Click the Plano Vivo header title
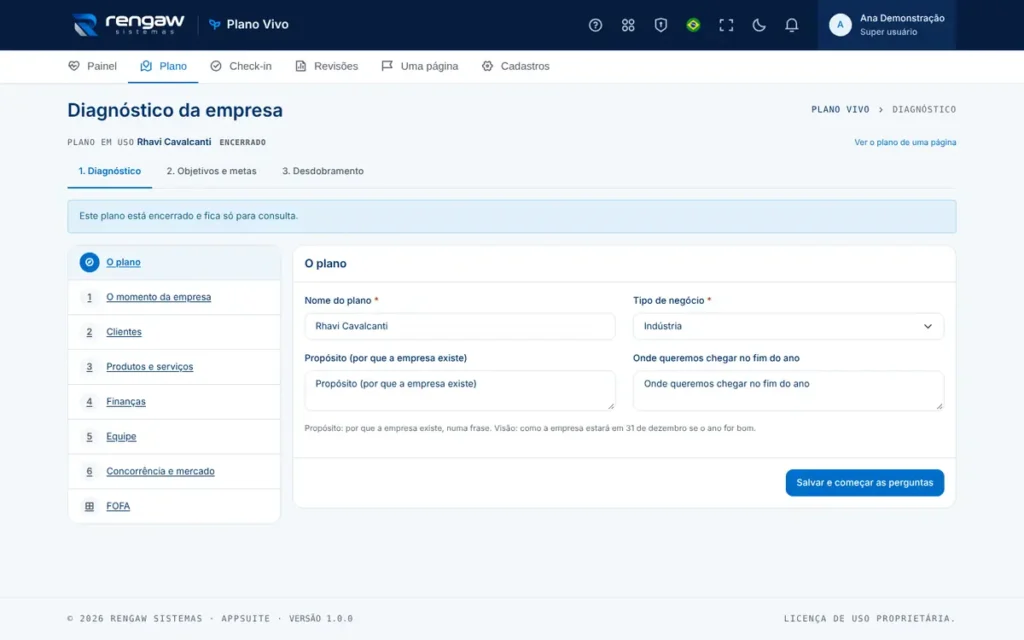Image resolution: width=1024 pixels, height=640 pixels. point(257,24)
